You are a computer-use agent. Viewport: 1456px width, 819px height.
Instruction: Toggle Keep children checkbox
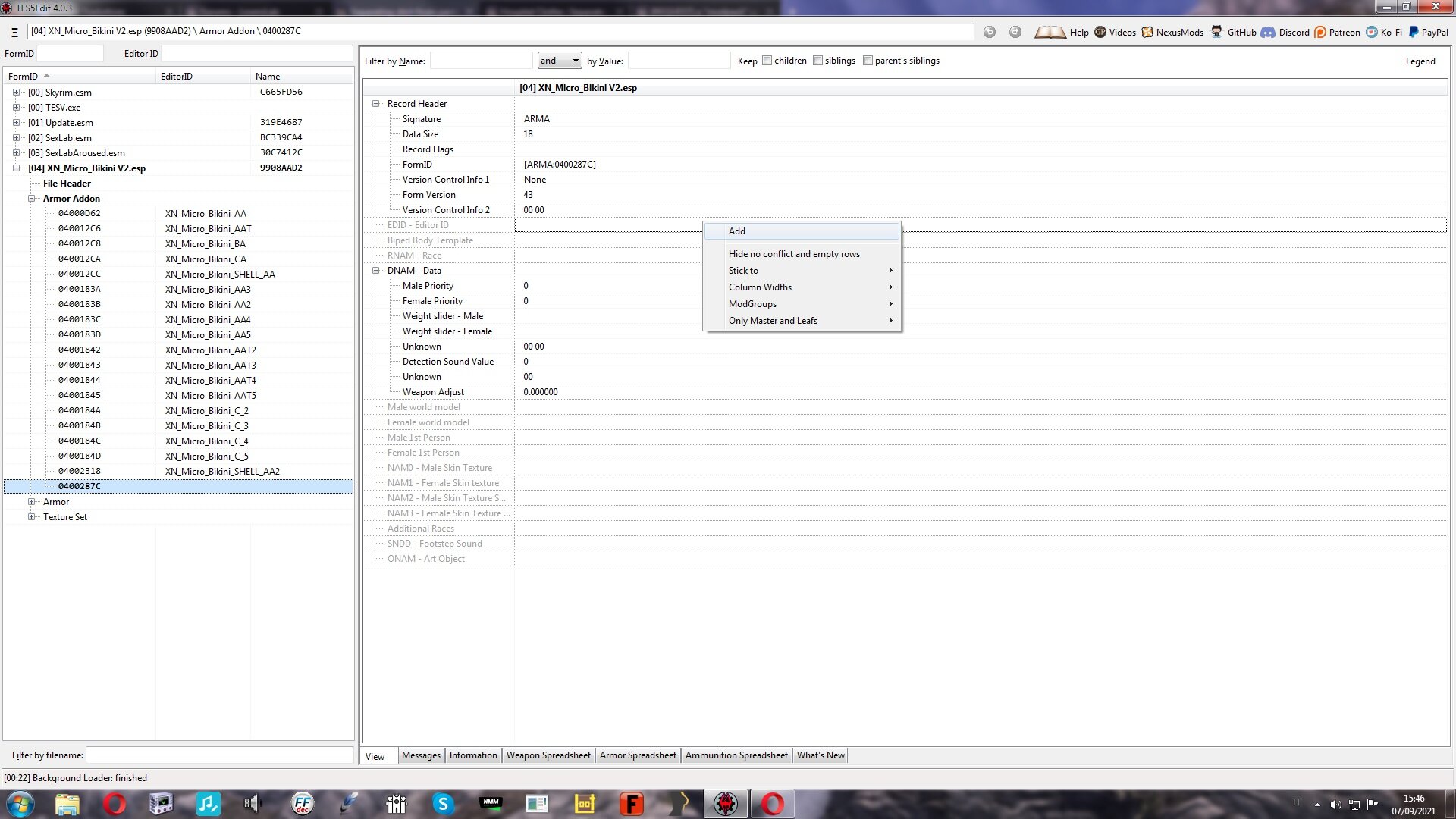[767, 61]
